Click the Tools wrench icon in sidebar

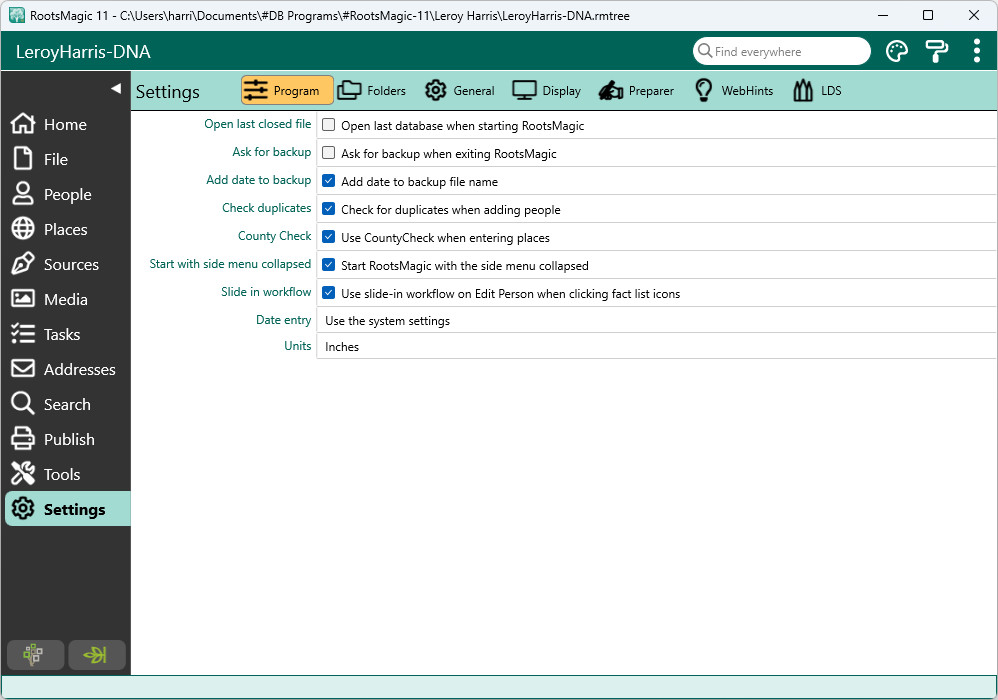(x=23, y=473)
